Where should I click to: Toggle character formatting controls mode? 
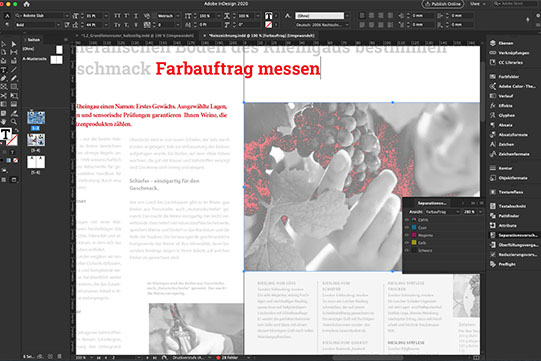[x=7, y=16]
